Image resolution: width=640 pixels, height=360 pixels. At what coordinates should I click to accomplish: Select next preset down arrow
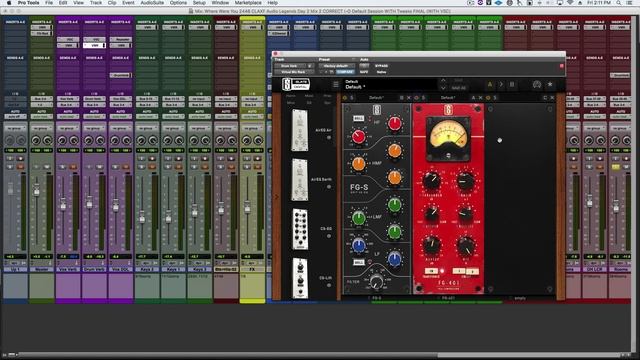click(x=443, y=88)
